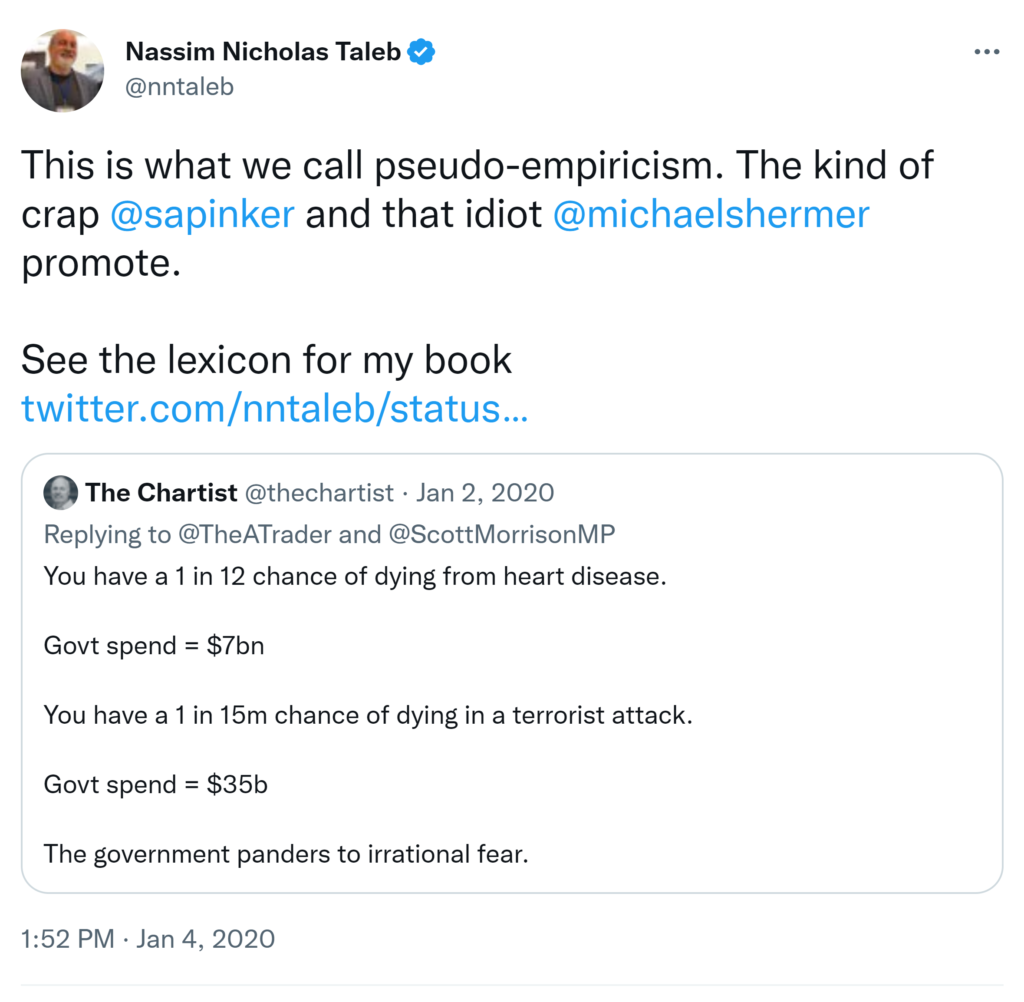Open the quoted tweet's Jan 2, 2020 date
The height and width of the screenshot is (1002, 1024).
tap(485, 493)
